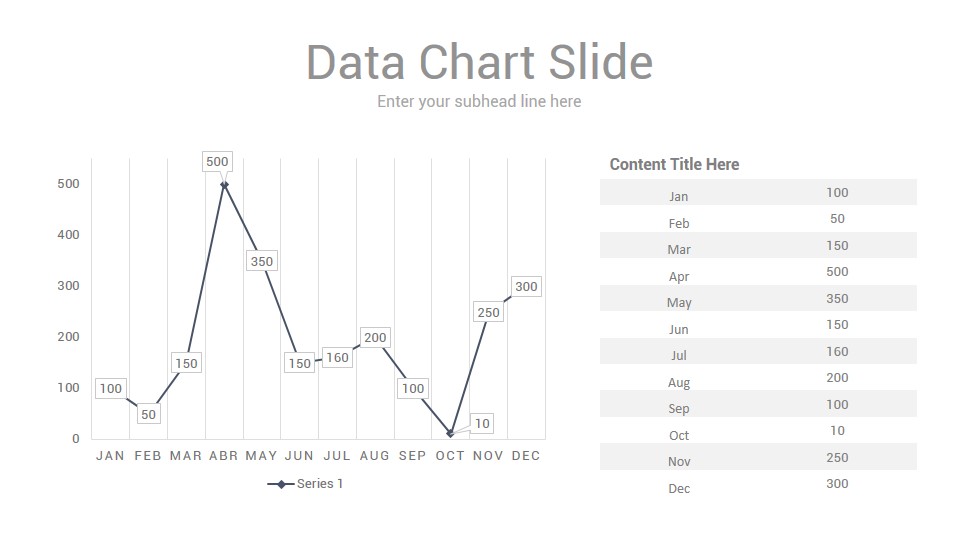The height and width of the screenshot is (540, 960).
Task: Click the diamond marker at October low point
Action: point(450,433)
